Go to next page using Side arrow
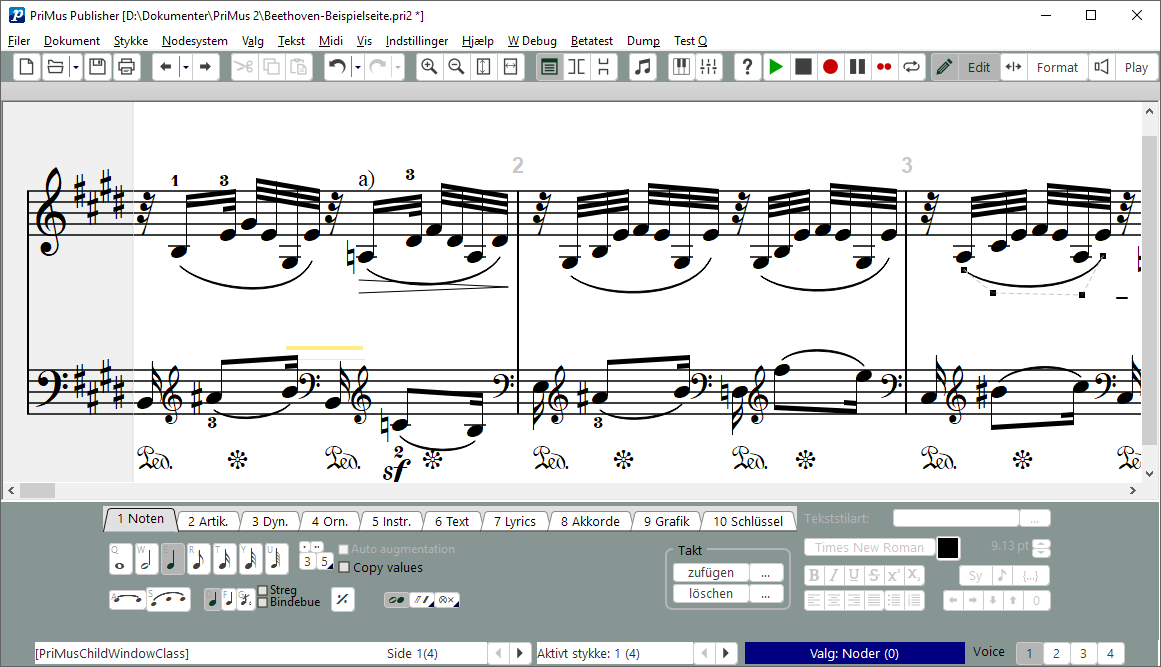Screen dimensions: 1161x667 click(520, 654)
